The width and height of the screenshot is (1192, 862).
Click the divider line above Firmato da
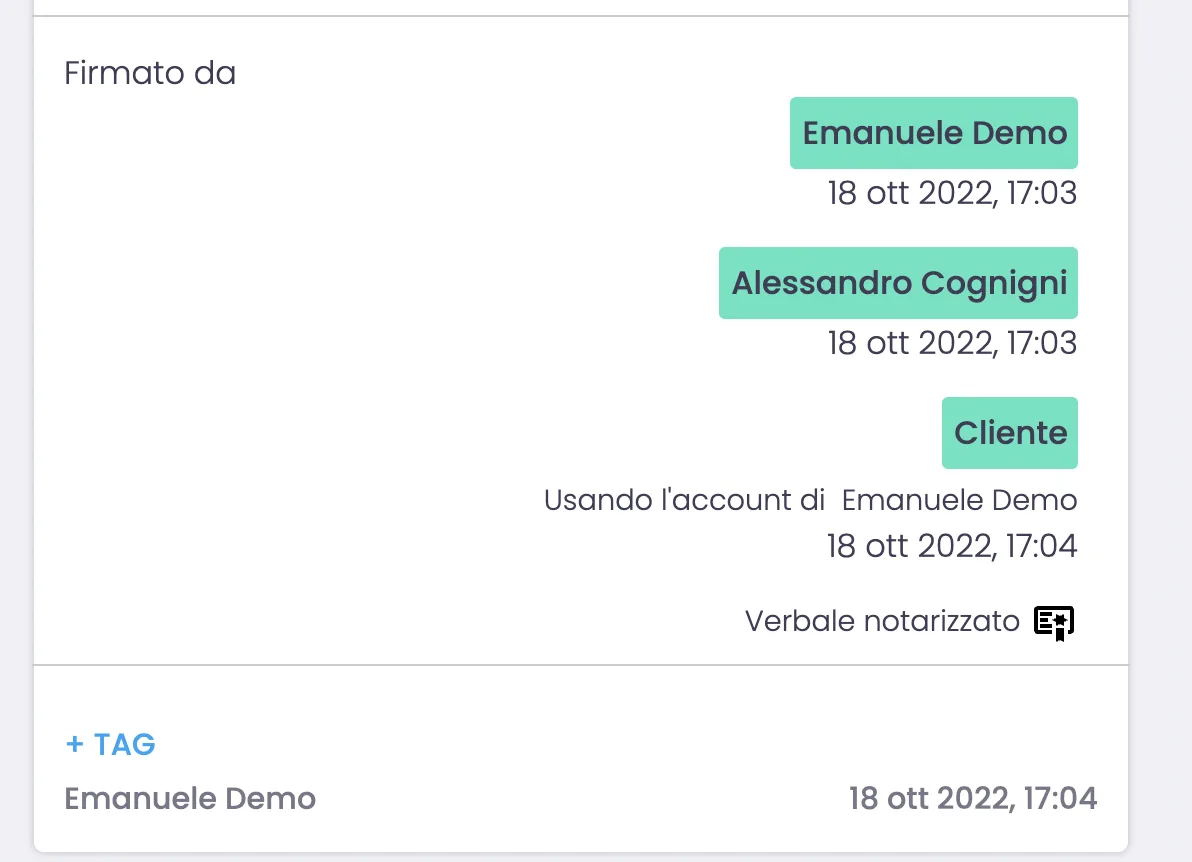click(x=580, y=16)
